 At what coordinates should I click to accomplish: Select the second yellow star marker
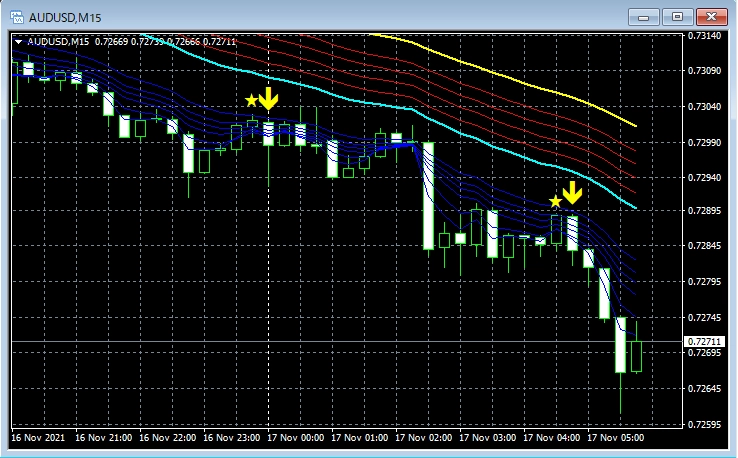[555, 202]
